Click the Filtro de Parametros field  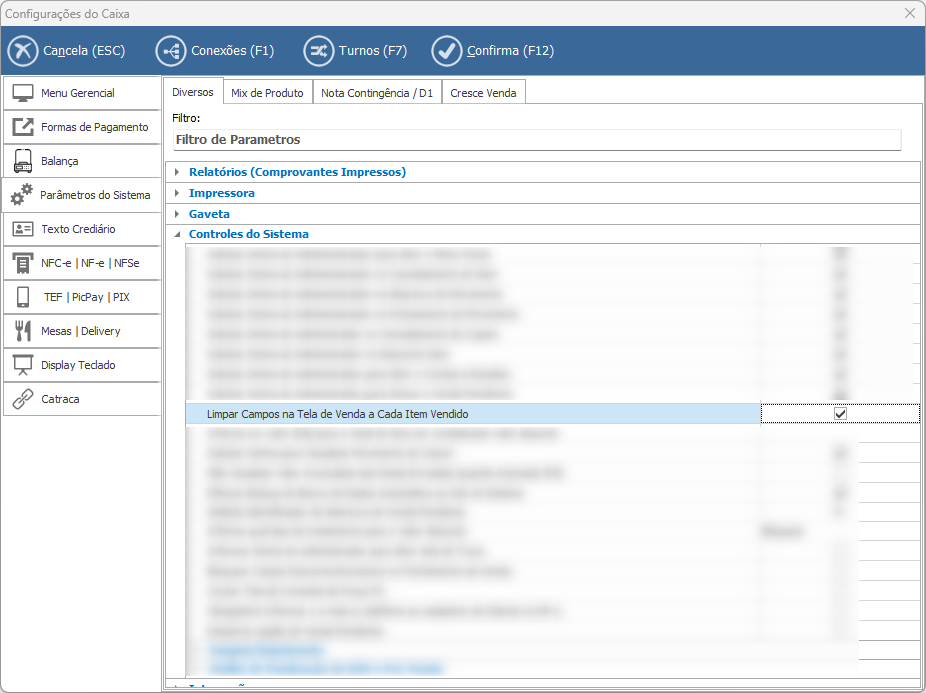[536, 140]
